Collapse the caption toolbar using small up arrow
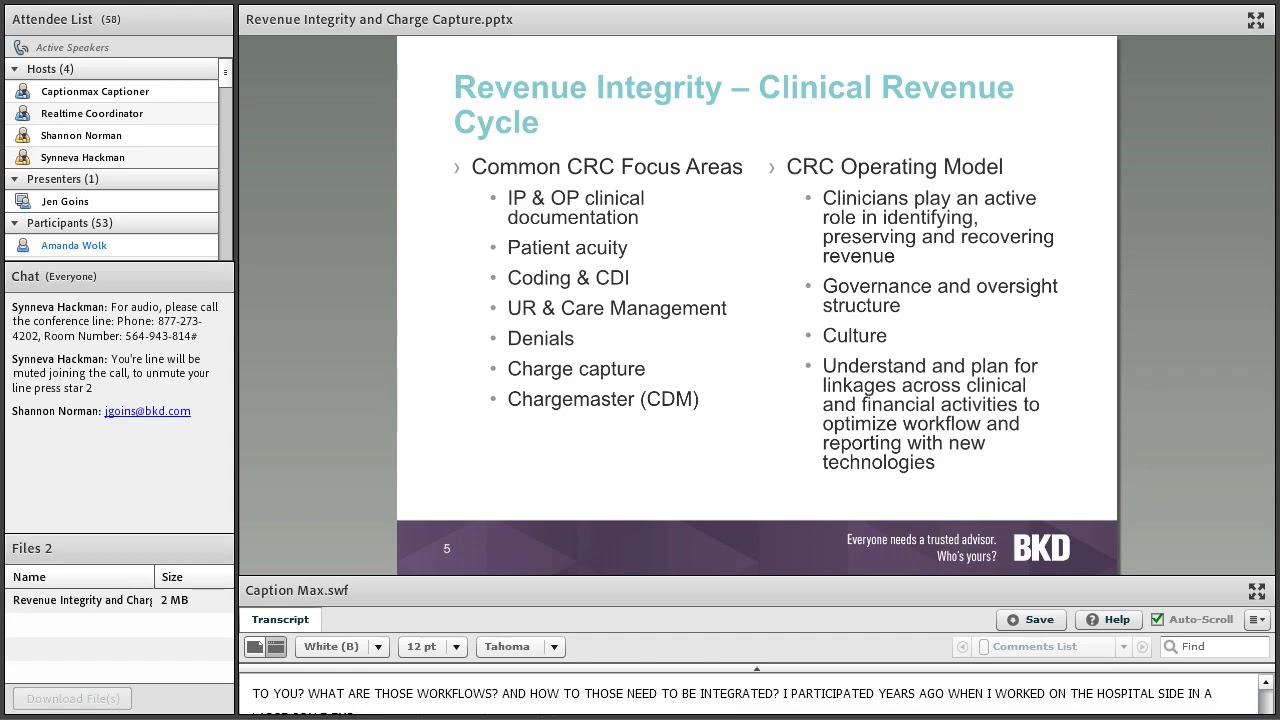The width and height of the screenshot is (1280, 720). coord(757,668)
